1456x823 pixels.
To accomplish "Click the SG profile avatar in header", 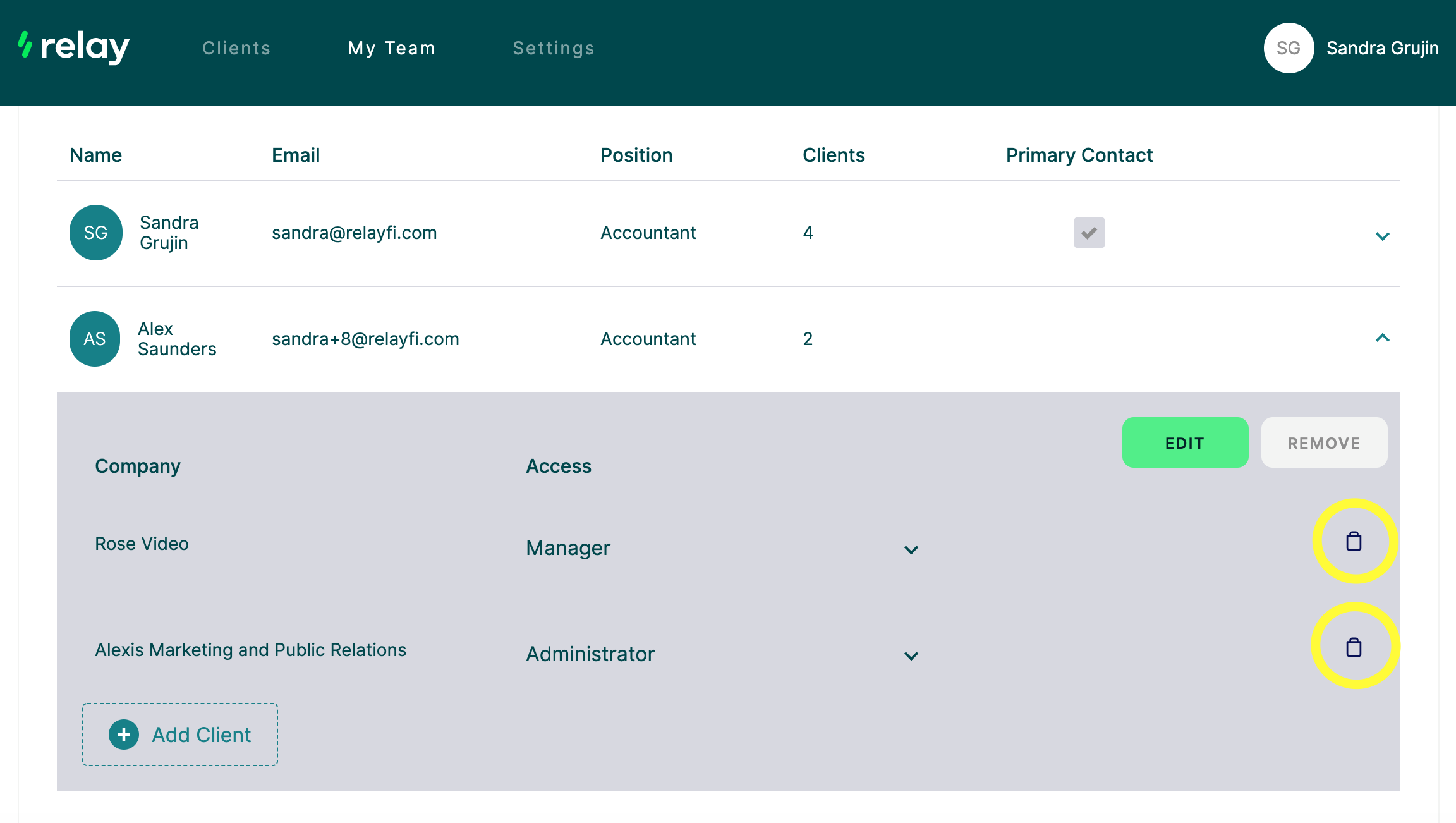I will [1289, 48].
